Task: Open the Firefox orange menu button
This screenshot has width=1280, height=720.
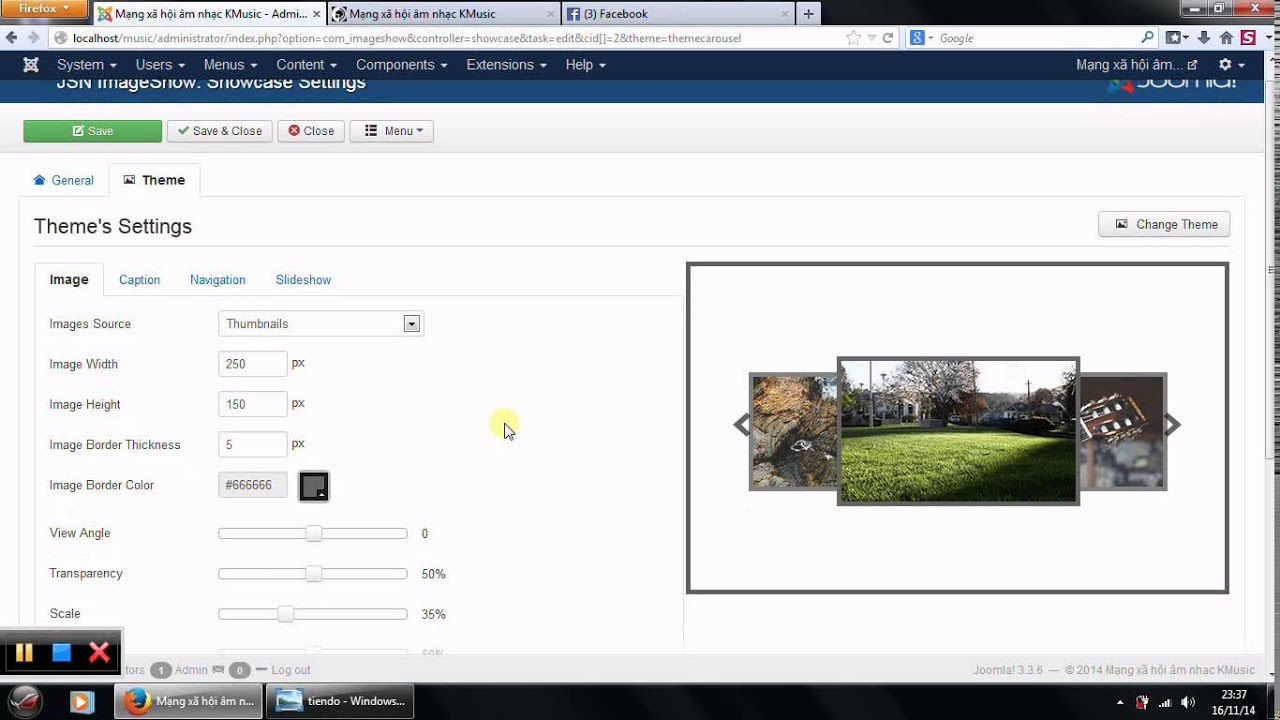Action: [45, 9]
